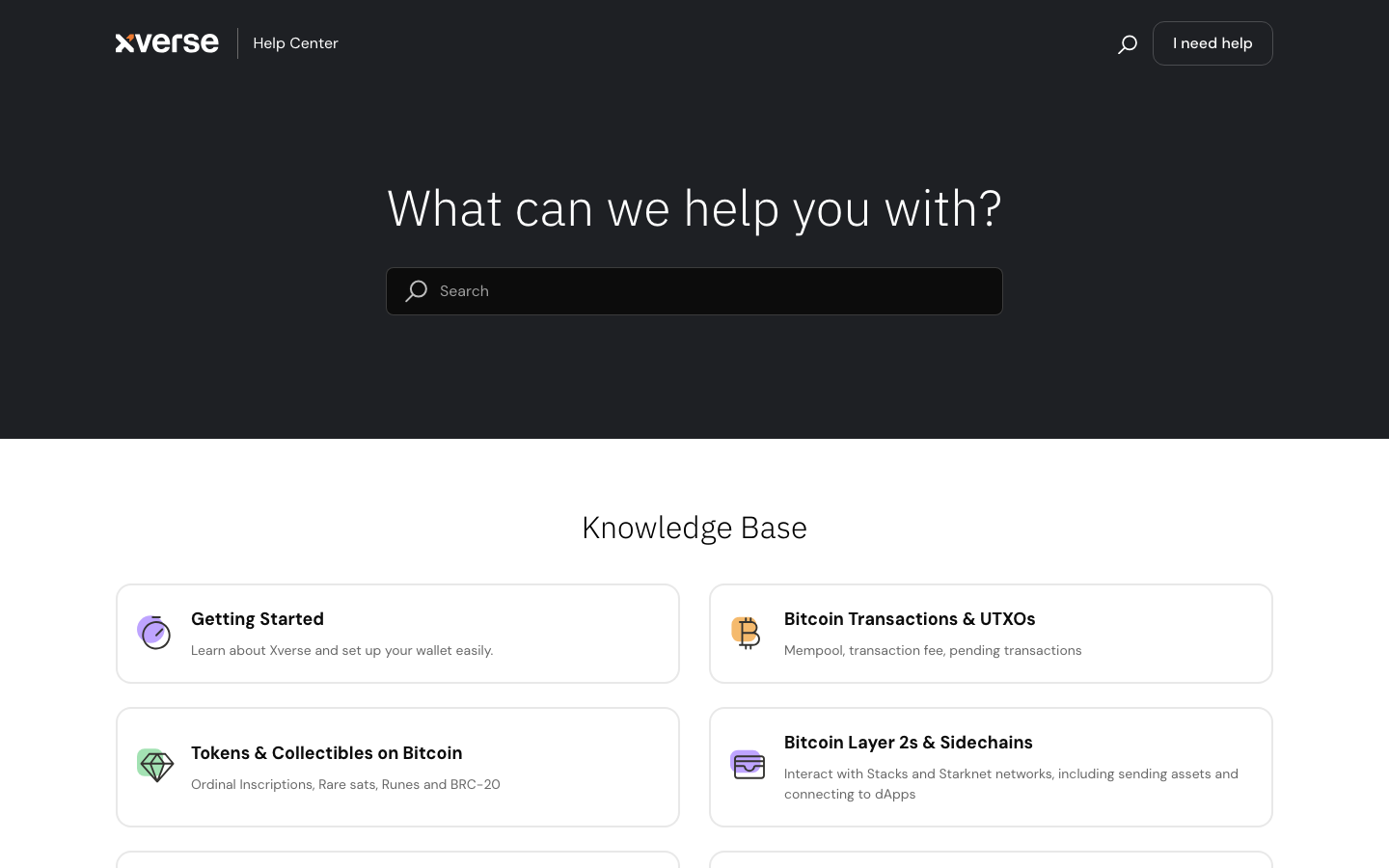
Task: Click the Getting Started card
Action: point(397,634)
